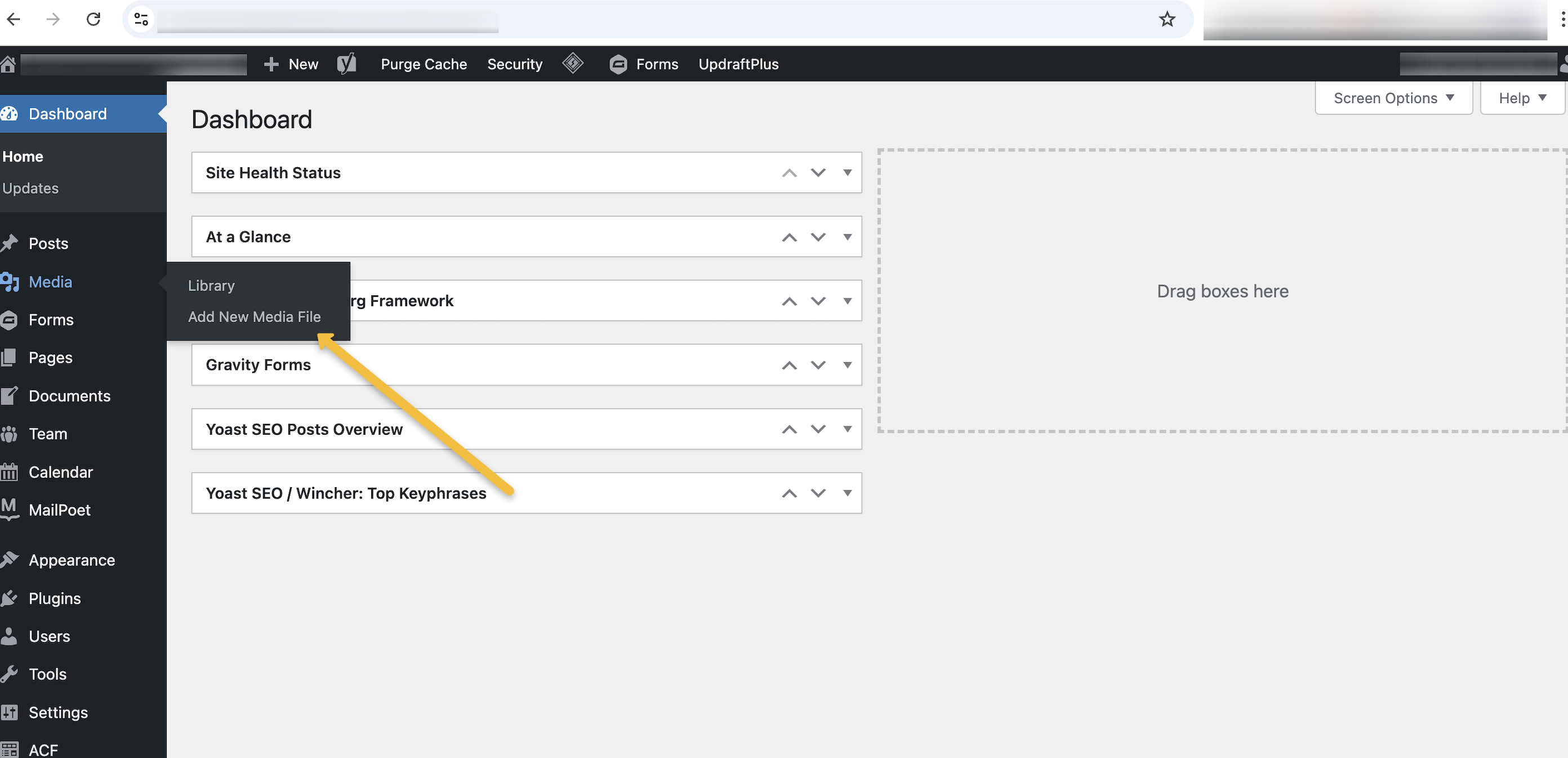This screenshot has width=1568, height=758.
Task: Open the Help dropdown tab
Action: click(x=1522, y=98)
